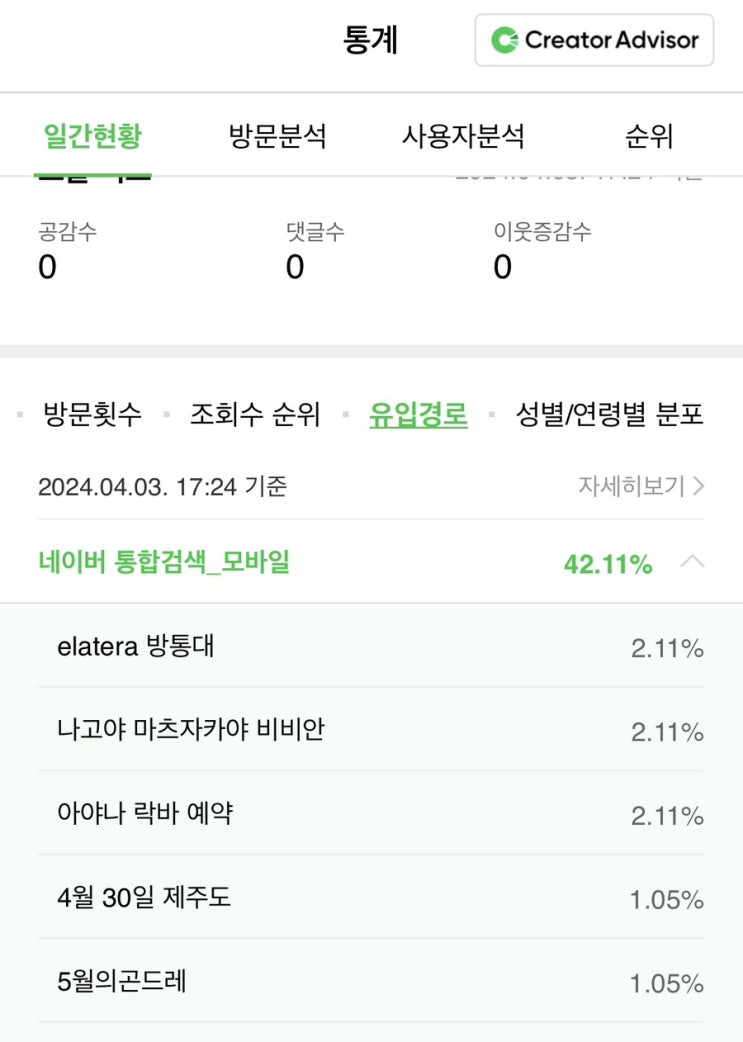Select the 나고야 마츠자카야 비비안 keyword
The image size is (743, 1042).
click(x=190, y=730)
